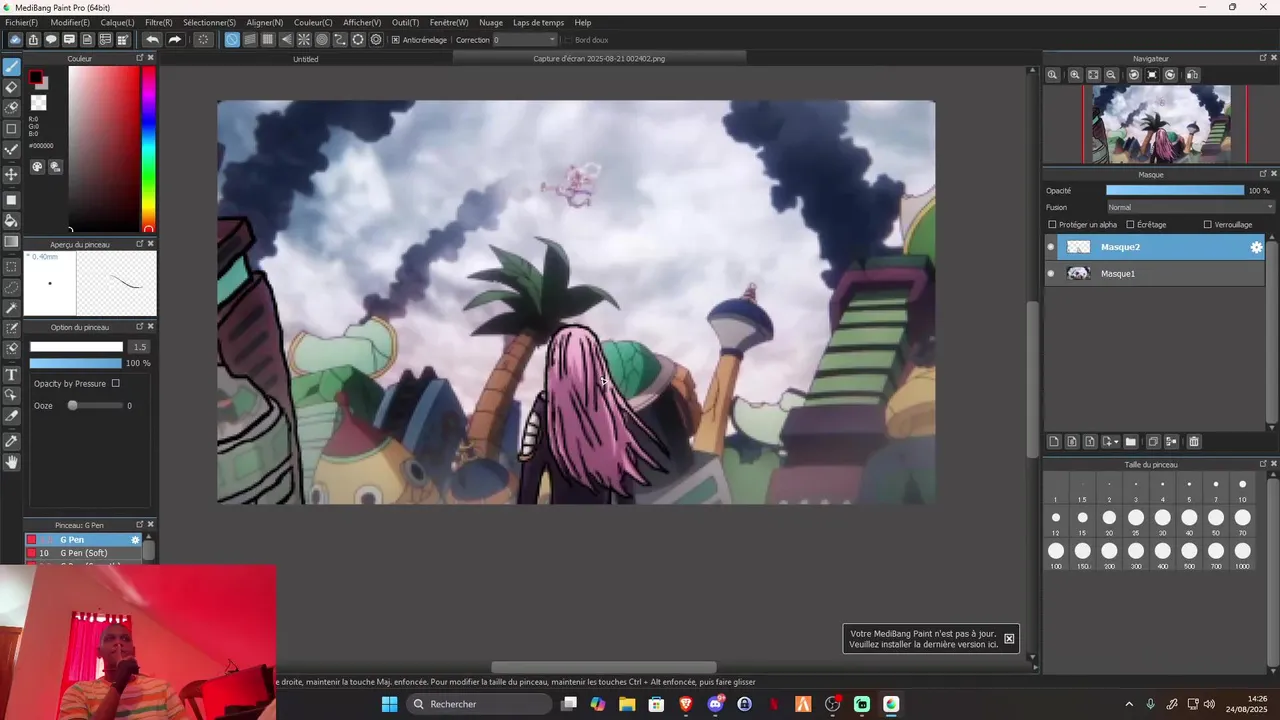Switch to the Untitled document tab
Viewport: 1280px width, 720px height.
[x=306, y=59]
